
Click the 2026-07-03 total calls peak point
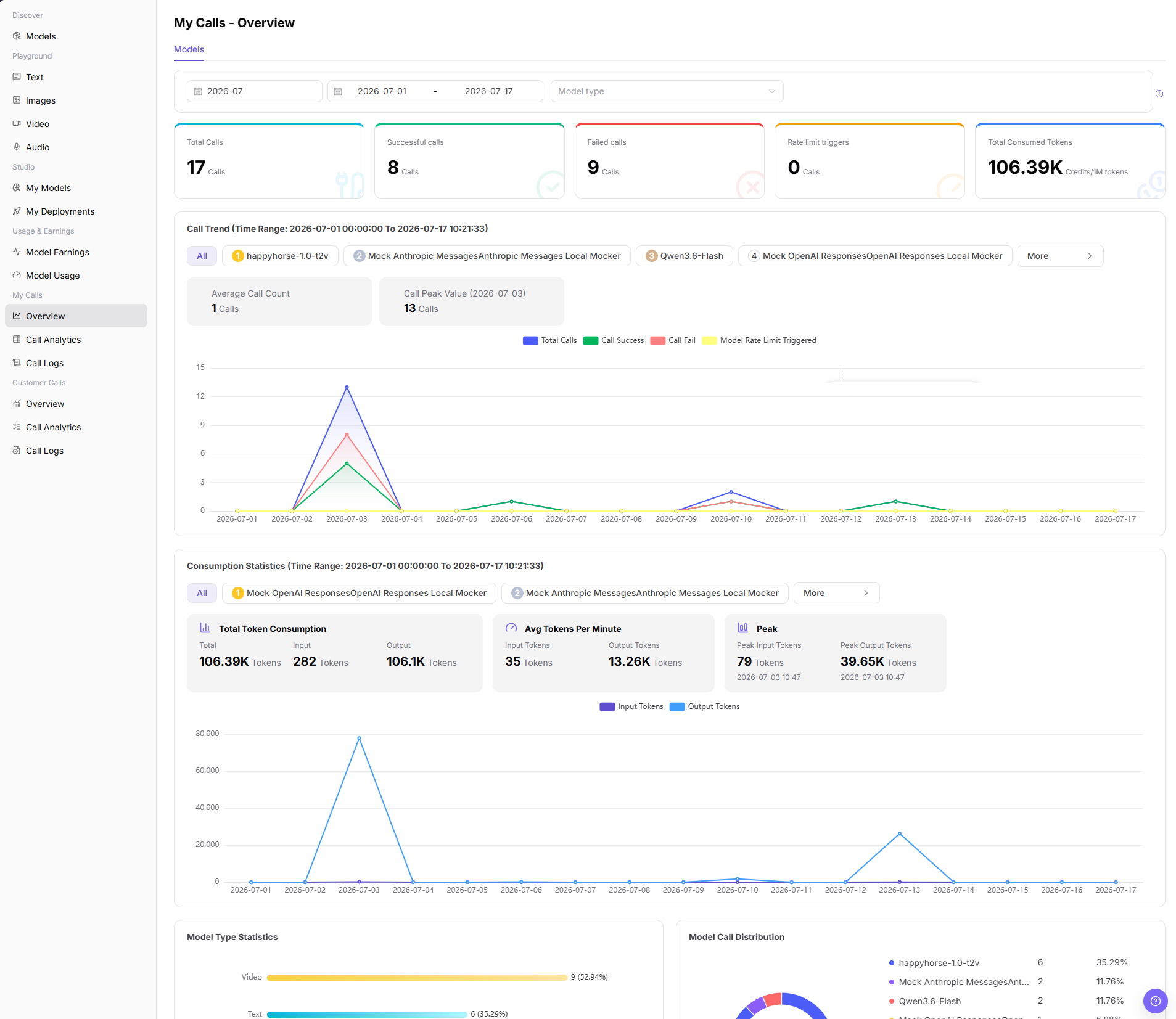[347, 387]
